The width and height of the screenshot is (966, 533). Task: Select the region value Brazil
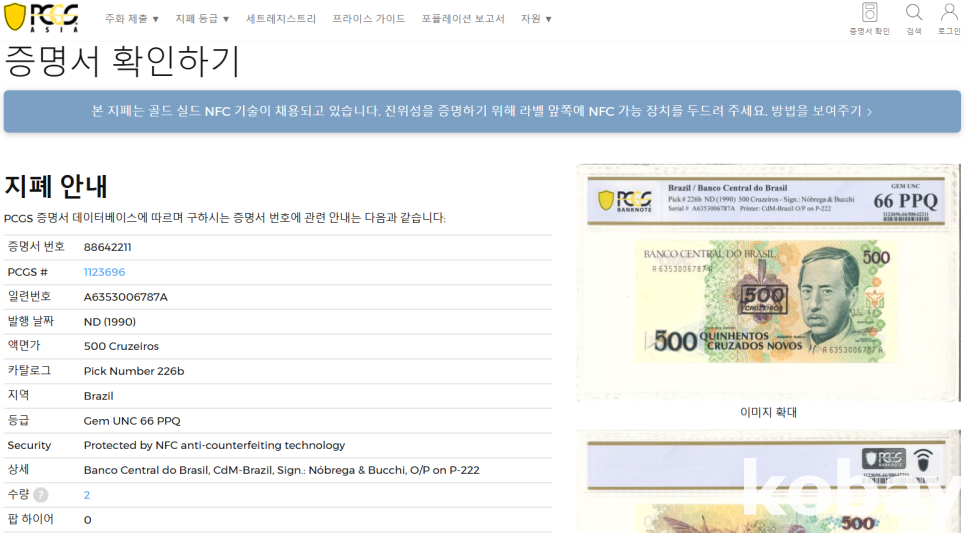click(99, 396)
